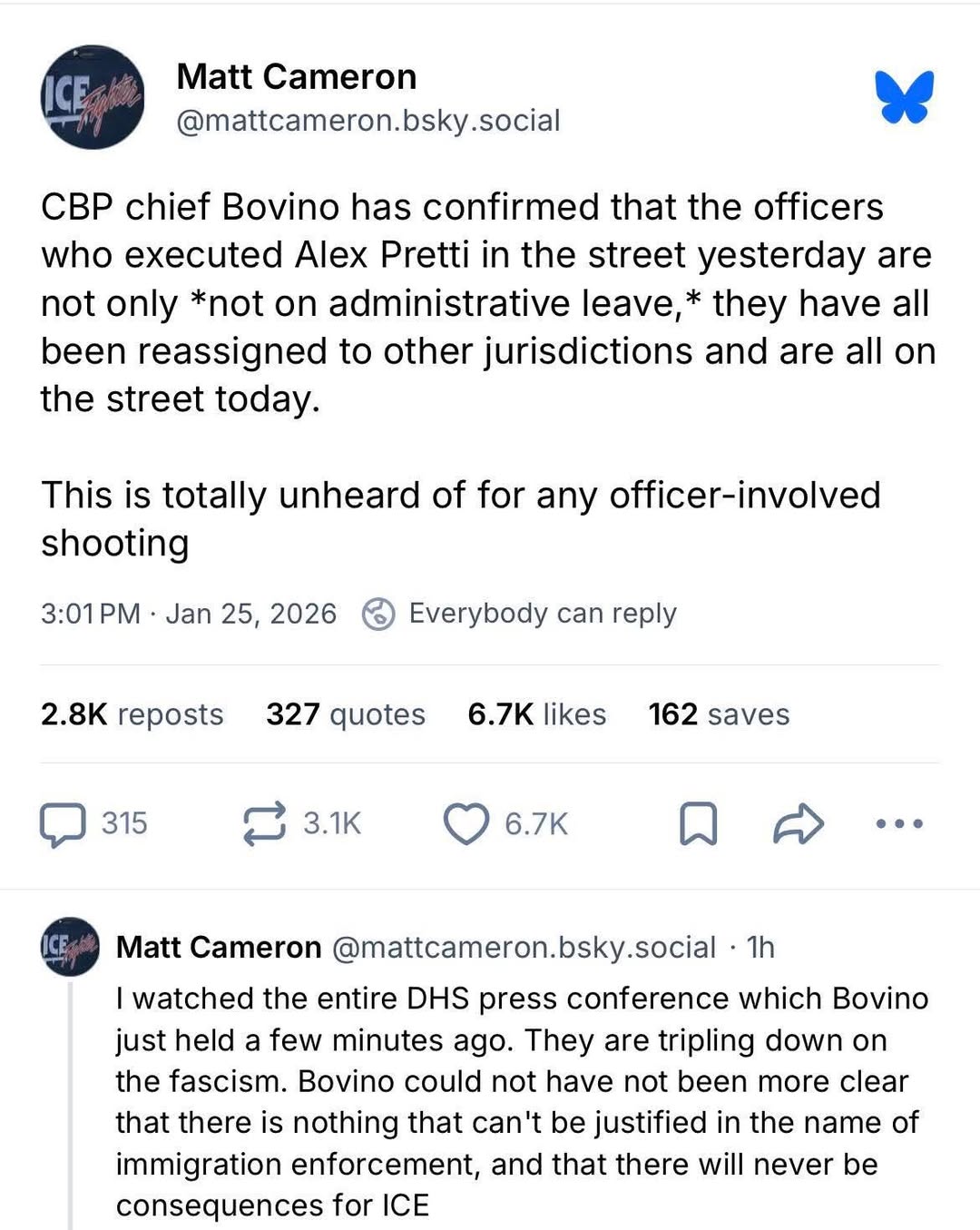Click the 3:01 PM Jan 25, 2026 timestamp
980x1230 pixels.
coord(188,615)
